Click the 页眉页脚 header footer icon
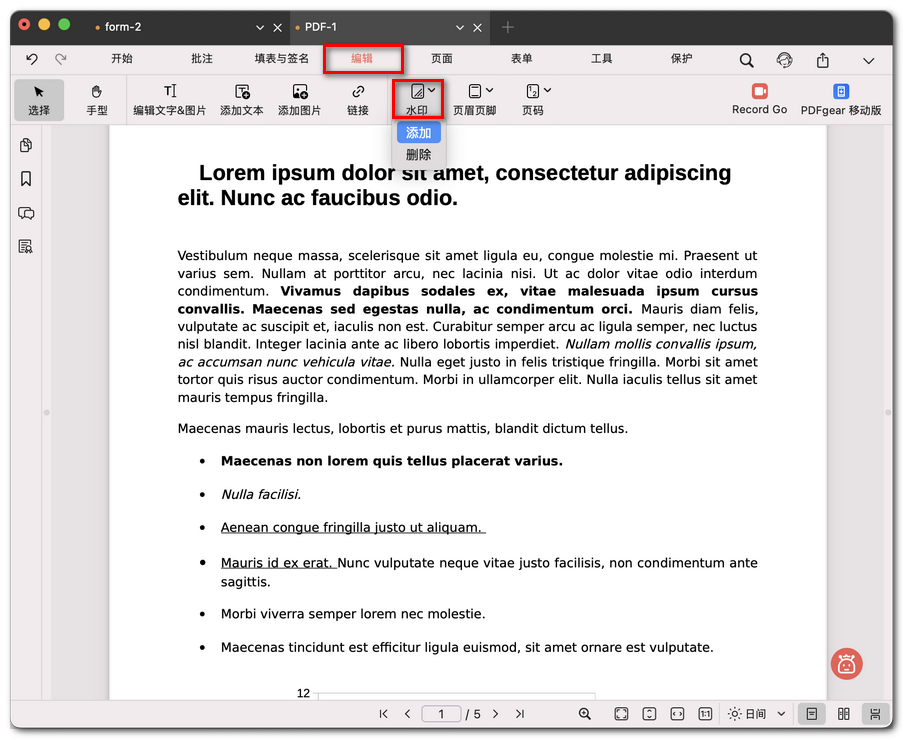Viewport: 904px width, 740px height. pyautogui.click(x=474, y=91)
